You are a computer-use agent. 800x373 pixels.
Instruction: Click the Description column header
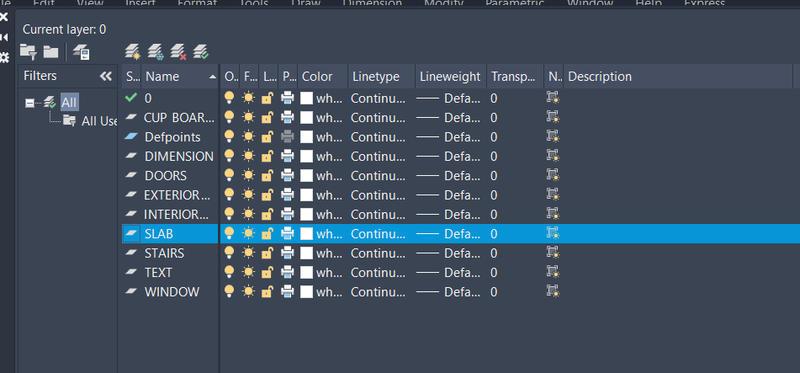click(x=678, y=77)
